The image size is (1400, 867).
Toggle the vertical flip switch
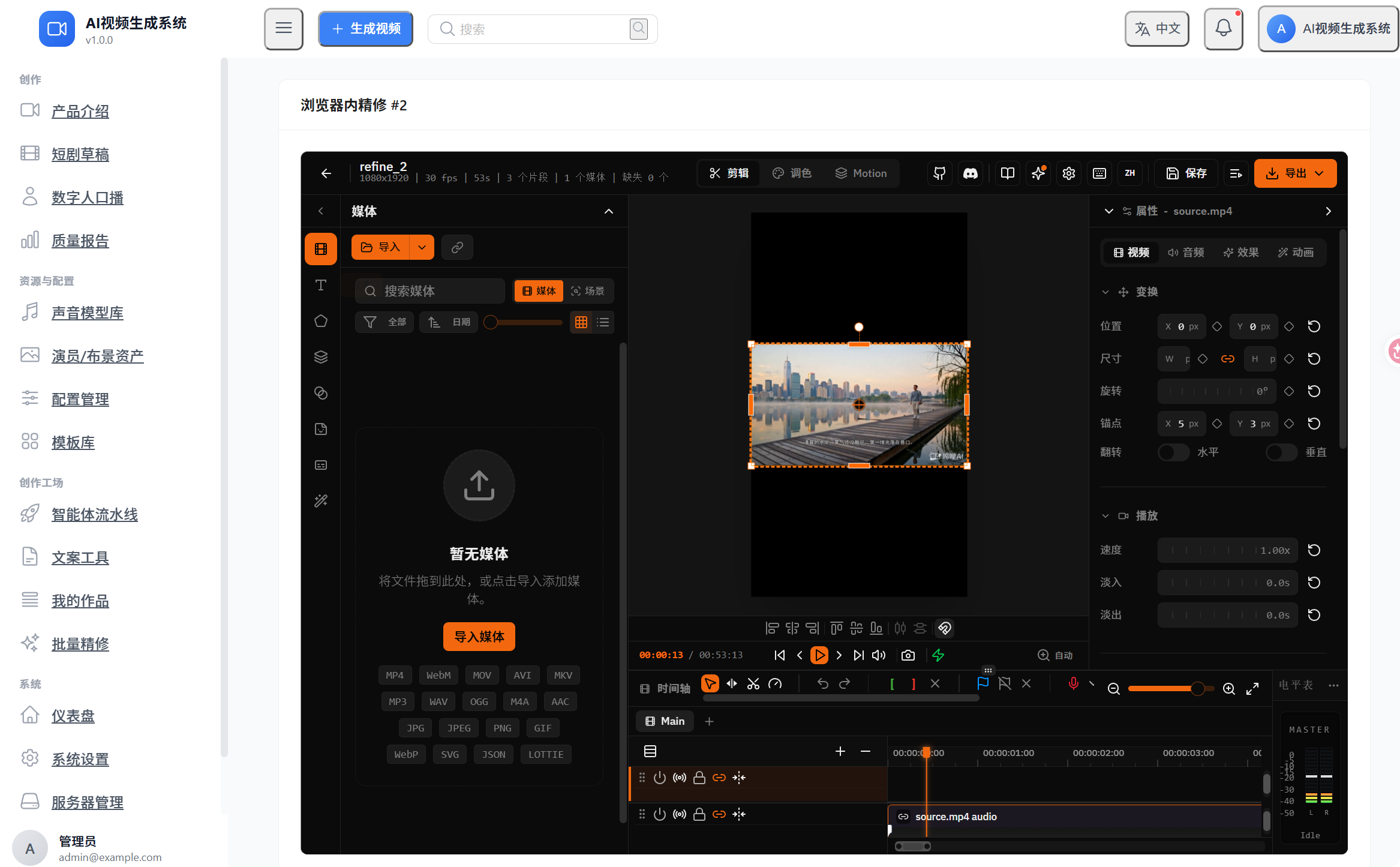[x=1281, y=452]
